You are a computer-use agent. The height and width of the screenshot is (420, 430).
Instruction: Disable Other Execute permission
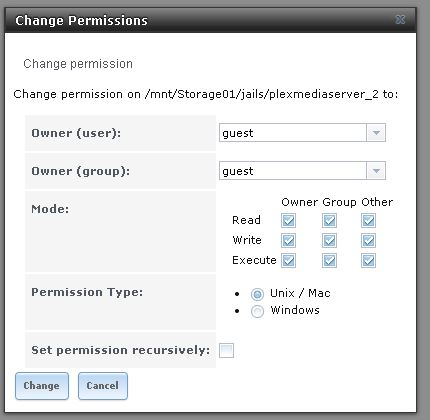368,260
